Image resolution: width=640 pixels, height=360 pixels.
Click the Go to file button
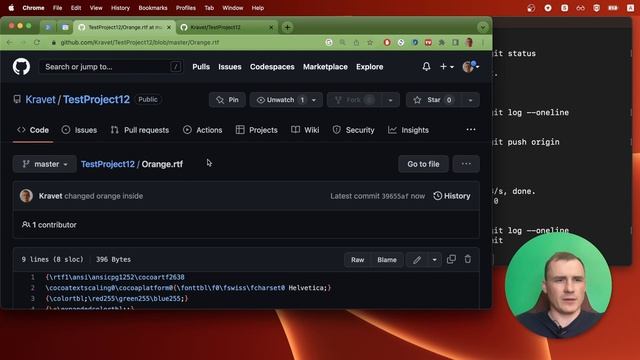point(423,164)
